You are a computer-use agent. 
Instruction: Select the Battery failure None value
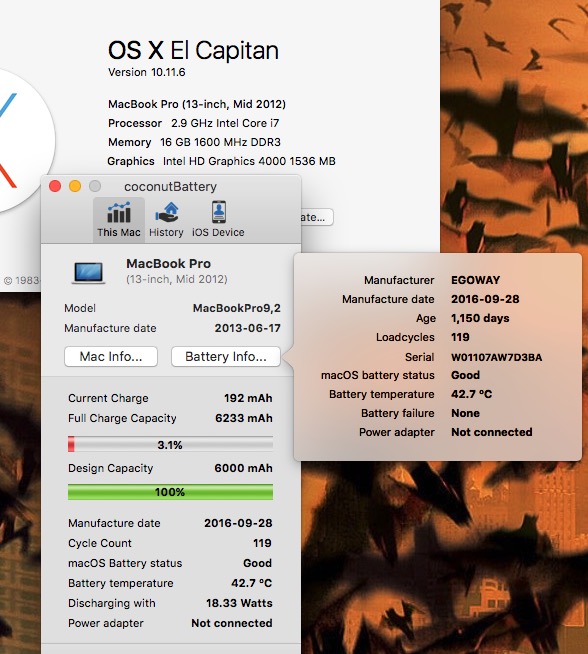465,413
